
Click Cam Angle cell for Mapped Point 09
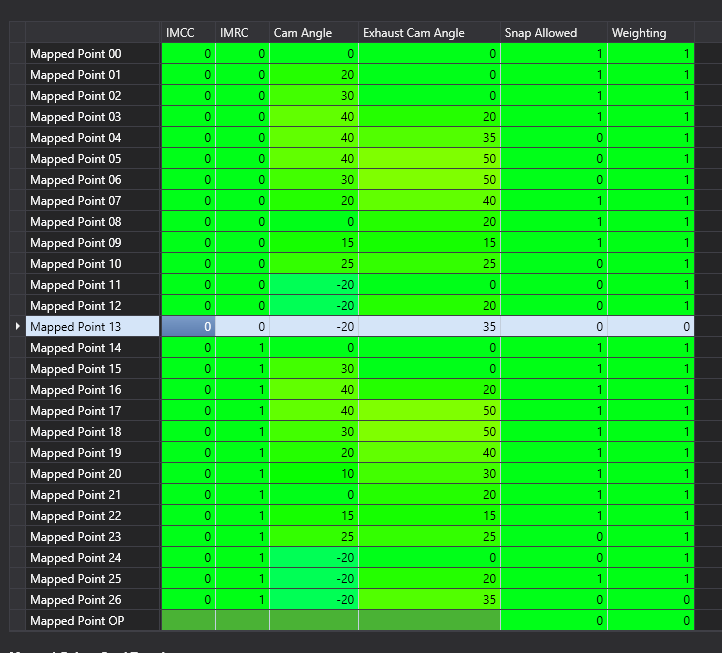click(x=314, y=243)
